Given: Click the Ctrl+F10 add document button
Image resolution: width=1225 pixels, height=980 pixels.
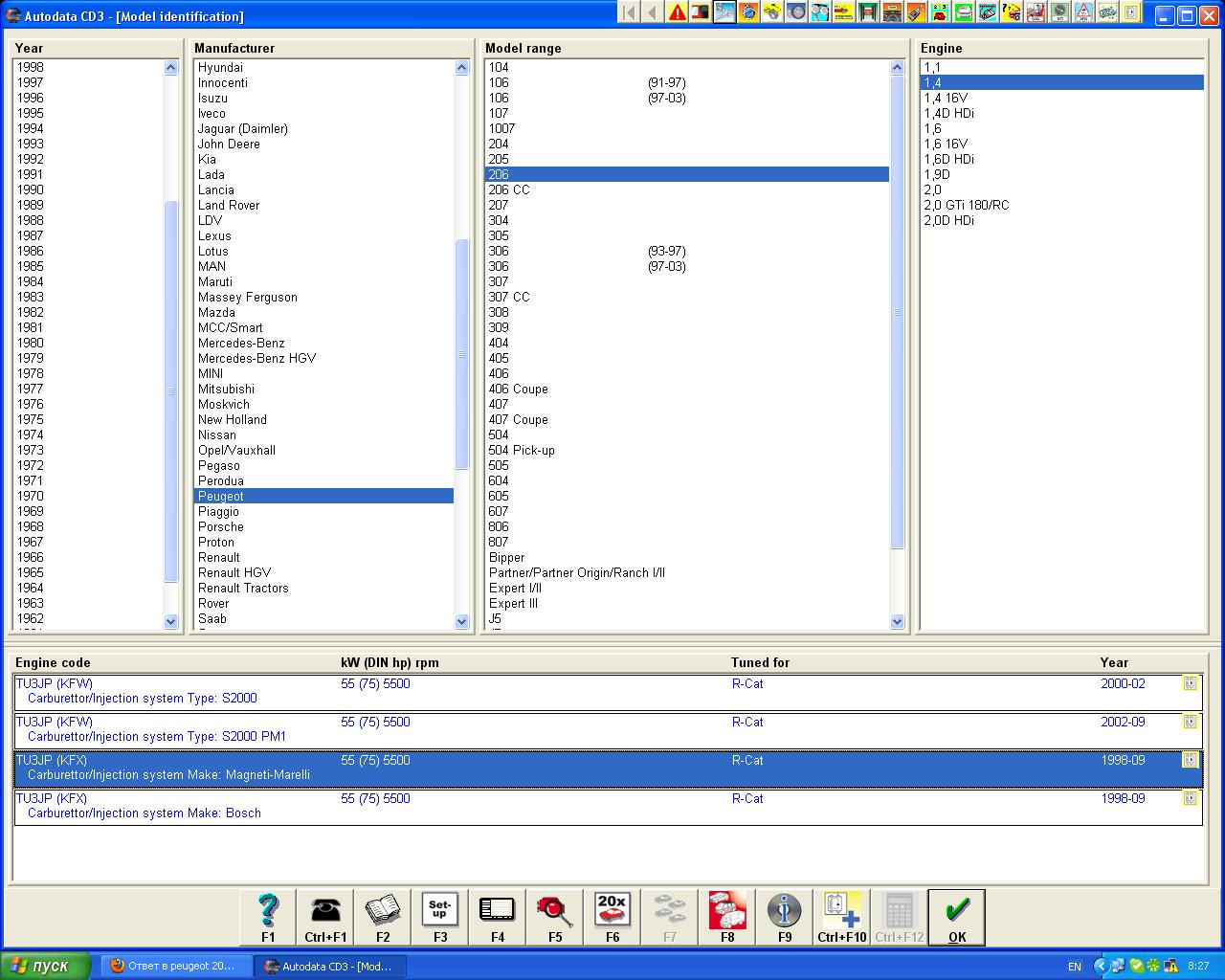Looking at the screenshot, I should click(x=842, y=918).
